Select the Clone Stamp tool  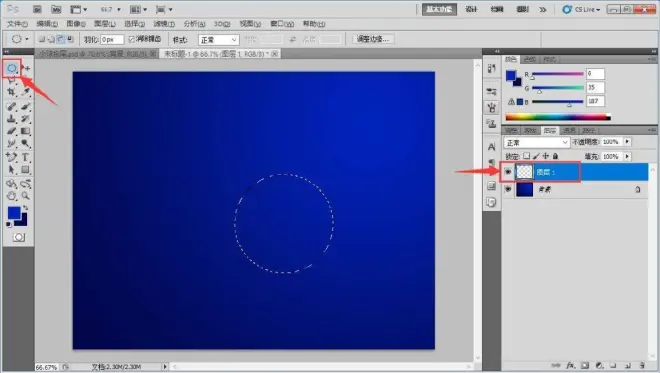tap(11, 119)
